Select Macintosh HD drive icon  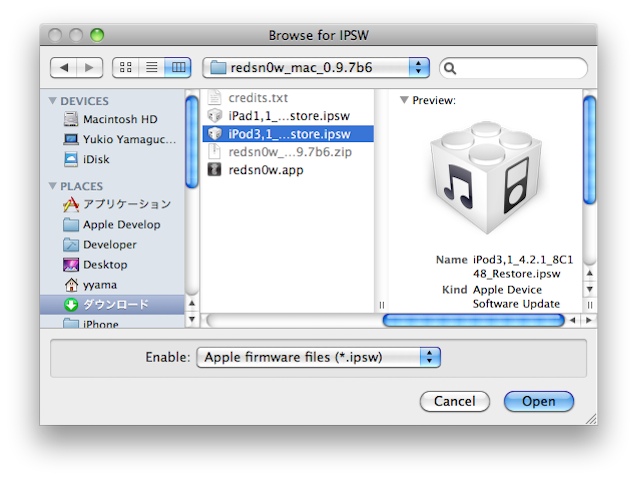point(71,119)
